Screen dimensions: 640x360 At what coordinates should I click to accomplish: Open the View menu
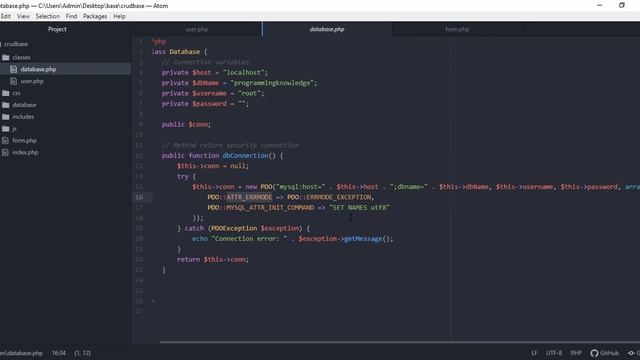(23, 16)
